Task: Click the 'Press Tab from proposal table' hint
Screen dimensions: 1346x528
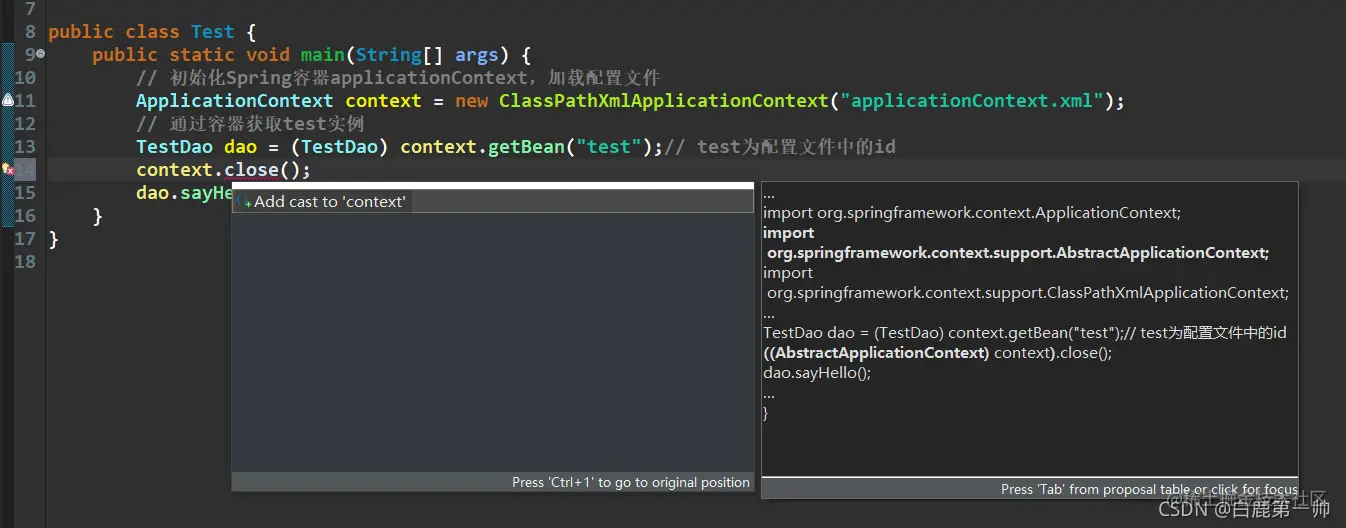Action: pyautogui.click(x=1149, y=489)
